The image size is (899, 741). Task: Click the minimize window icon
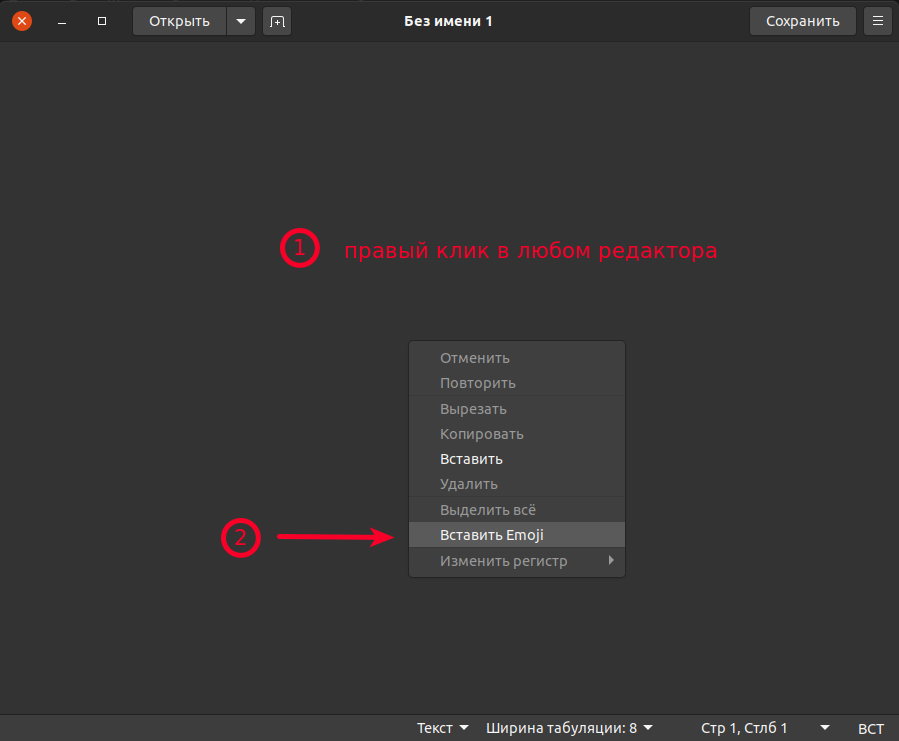[x=61, y=20]
